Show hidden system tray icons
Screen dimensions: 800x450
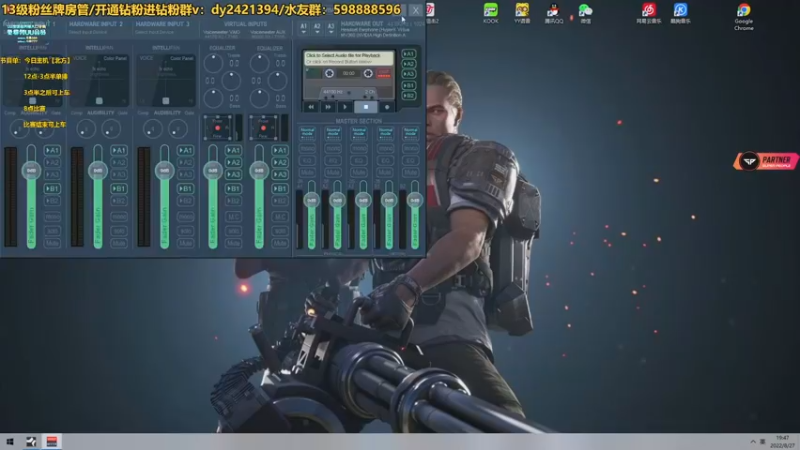click(753, 441)
